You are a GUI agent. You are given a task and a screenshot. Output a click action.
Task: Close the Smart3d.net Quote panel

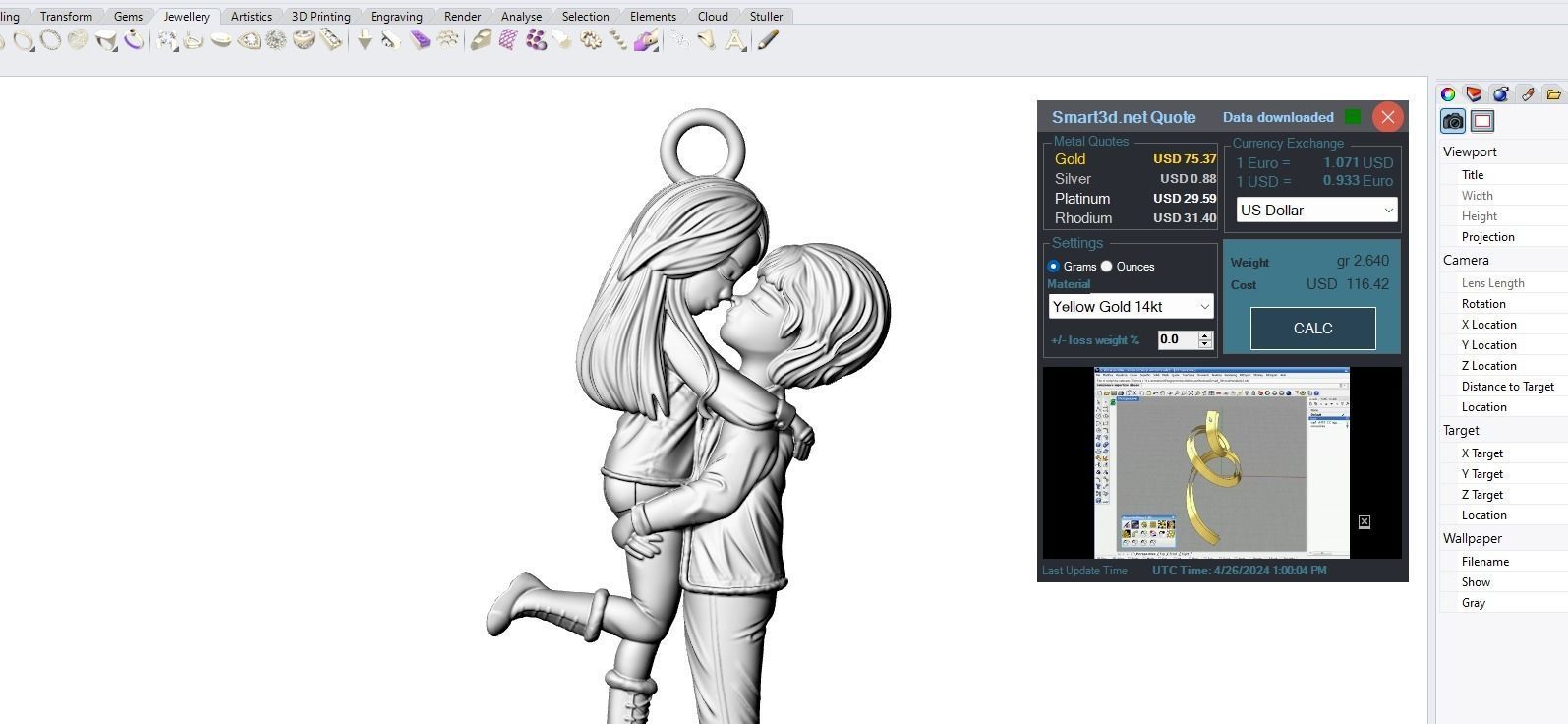click(1387, 117)
